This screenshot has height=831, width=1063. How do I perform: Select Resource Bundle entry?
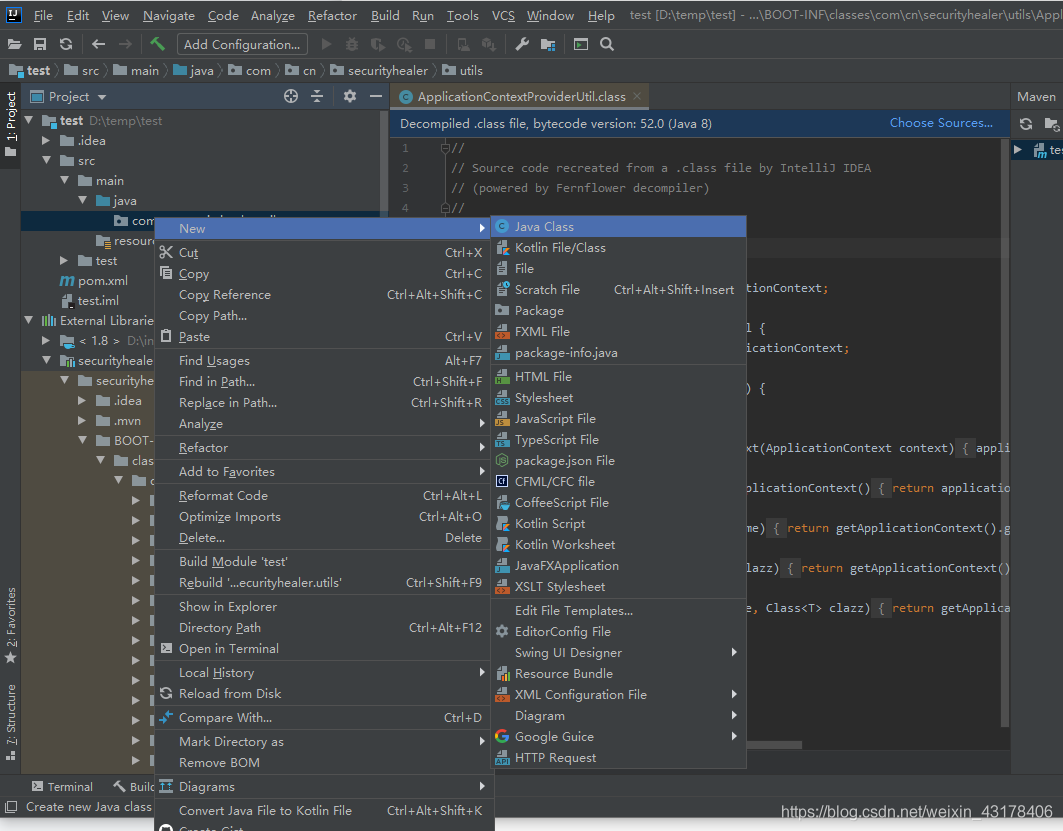pos(618,673)
